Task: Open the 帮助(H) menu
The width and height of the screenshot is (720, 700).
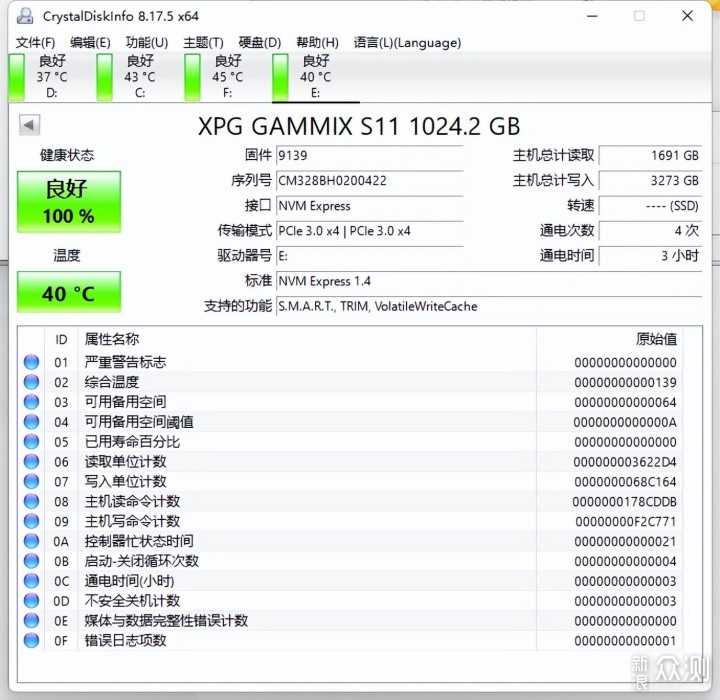Action: coord(317,43)
